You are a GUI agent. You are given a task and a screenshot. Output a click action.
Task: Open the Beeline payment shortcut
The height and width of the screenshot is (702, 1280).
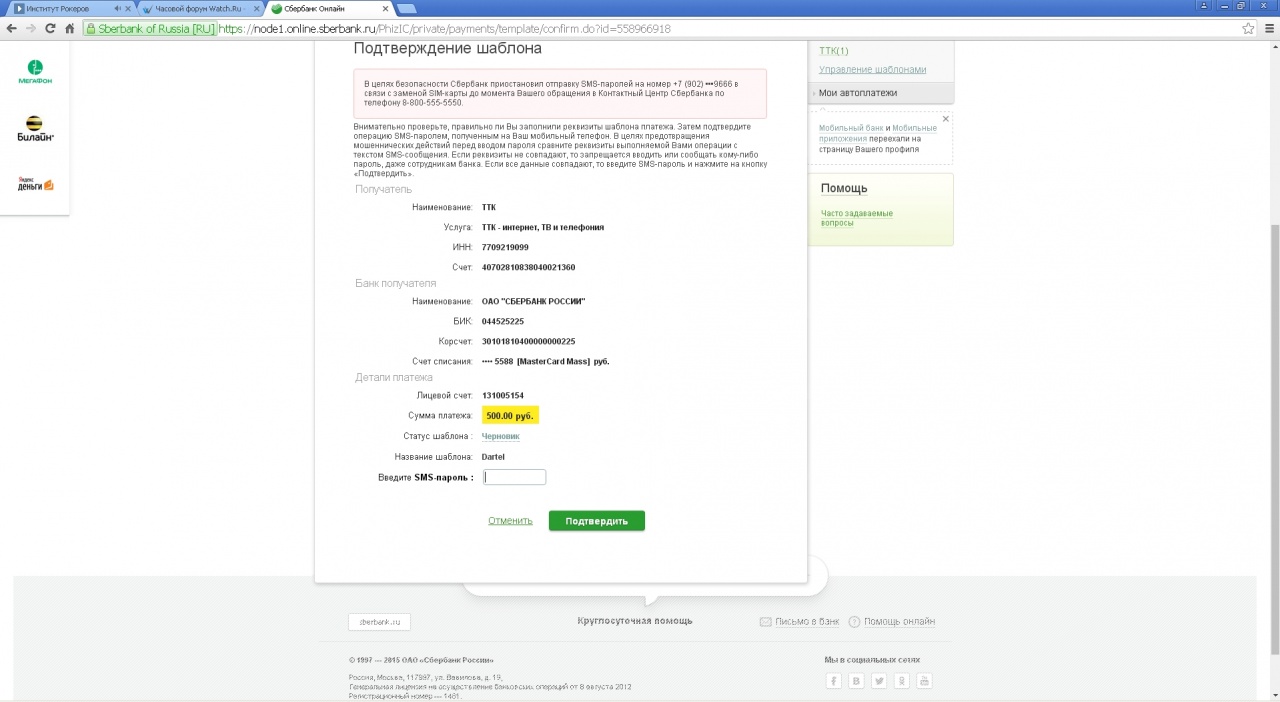pos(35,128)
